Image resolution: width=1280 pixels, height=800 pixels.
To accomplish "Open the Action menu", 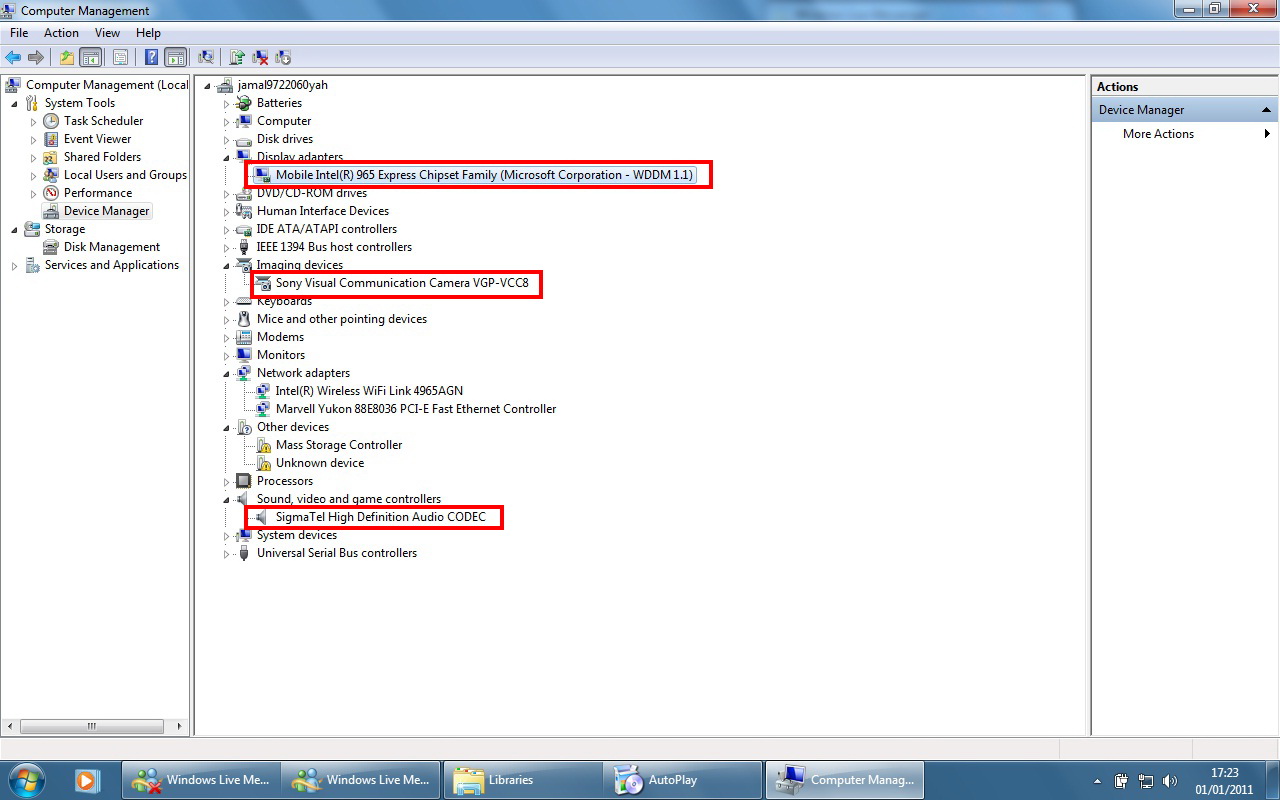I will tap(61, 33).
